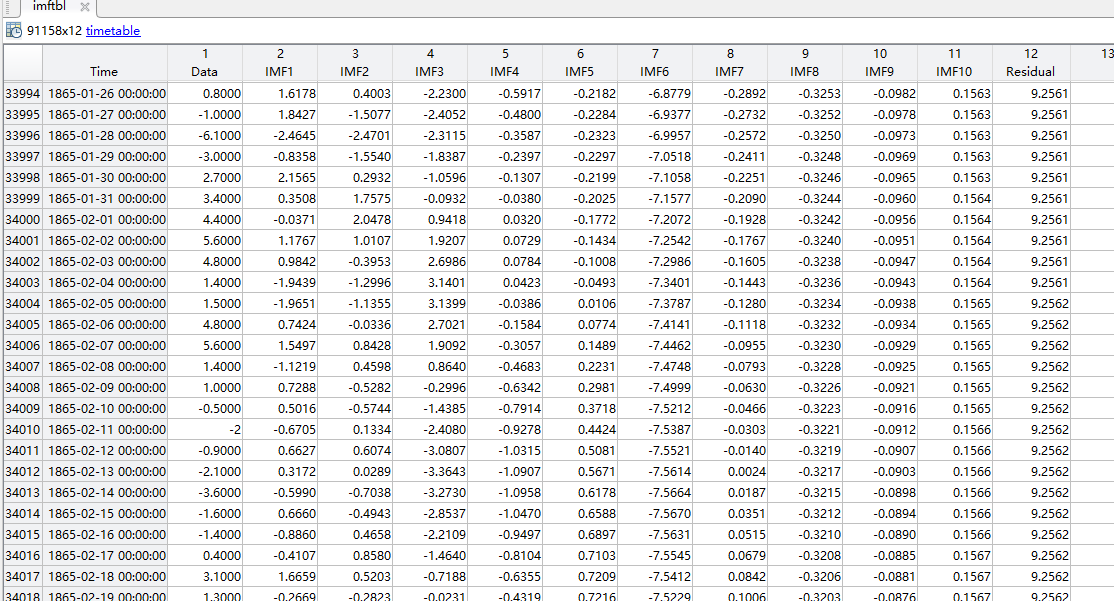Select the IMF3 column header

click(x=430, y=71)
